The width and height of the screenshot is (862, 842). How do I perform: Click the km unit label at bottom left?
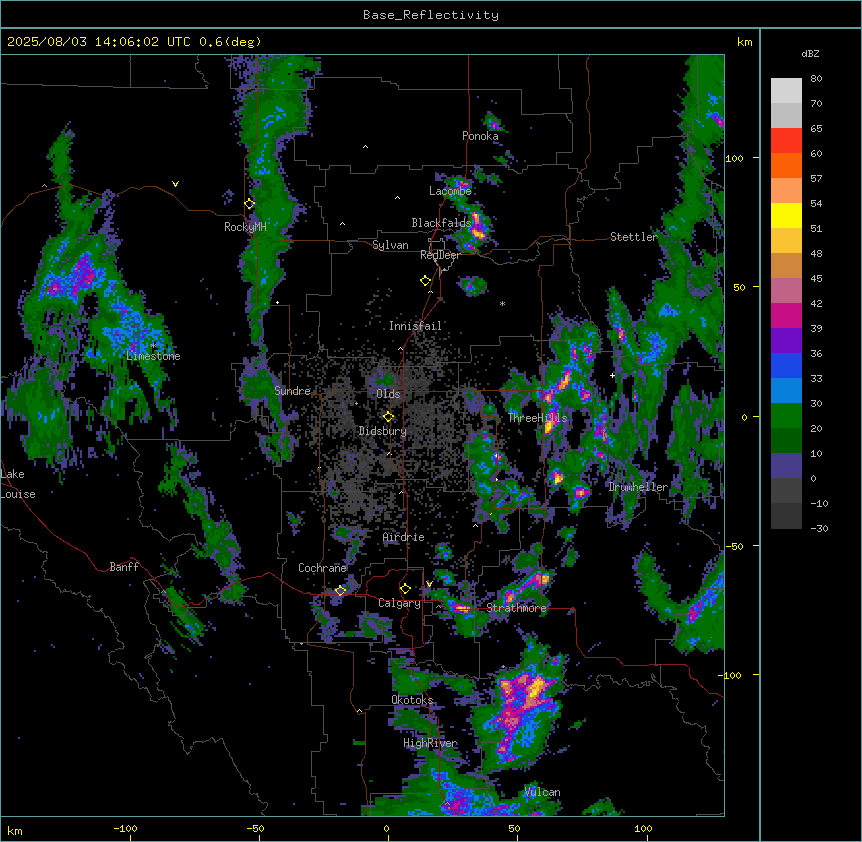15,830
